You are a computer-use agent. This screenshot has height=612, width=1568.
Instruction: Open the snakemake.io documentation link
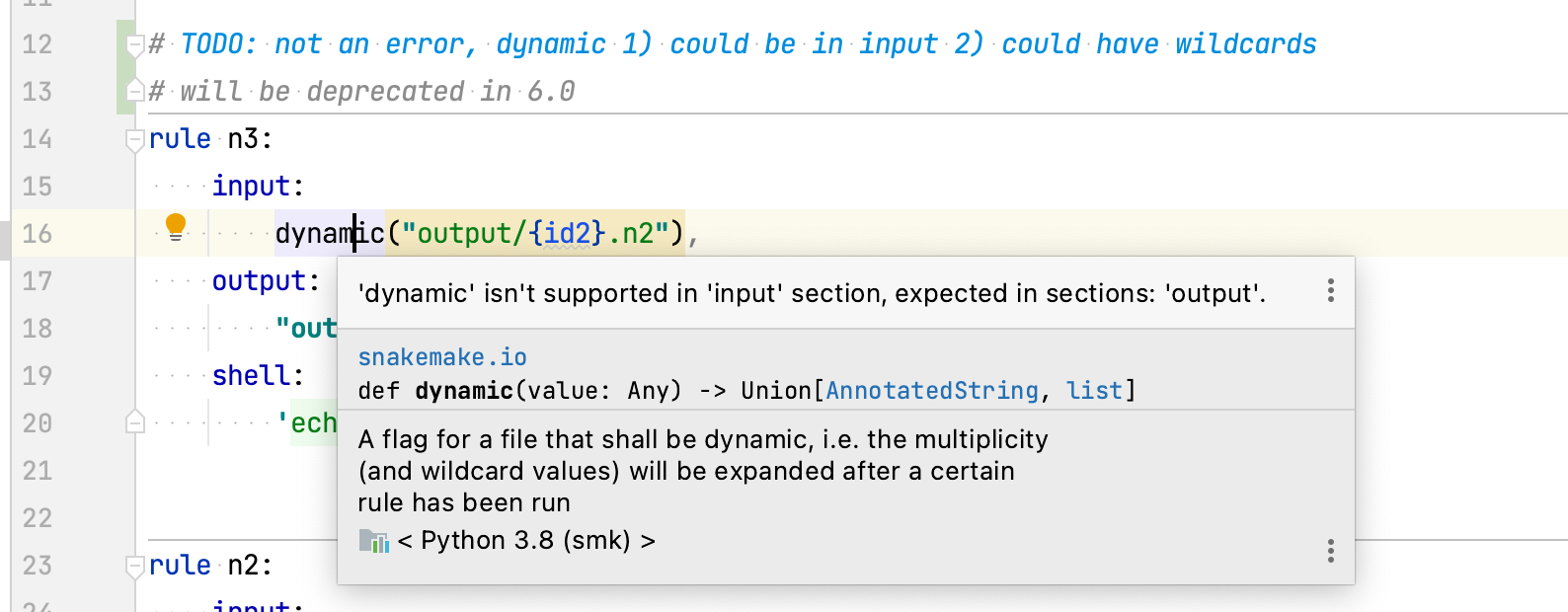click(441, 356)
